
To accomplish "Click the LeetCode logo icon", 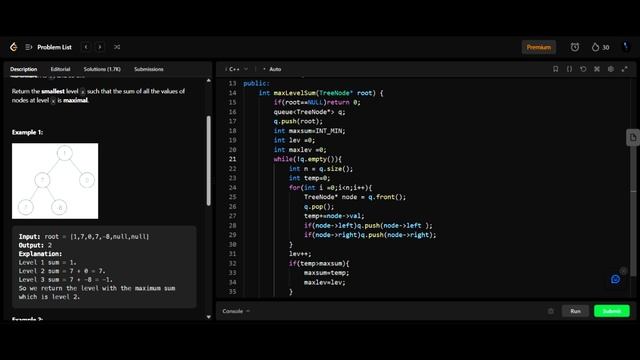I will [x=13, y=47].
